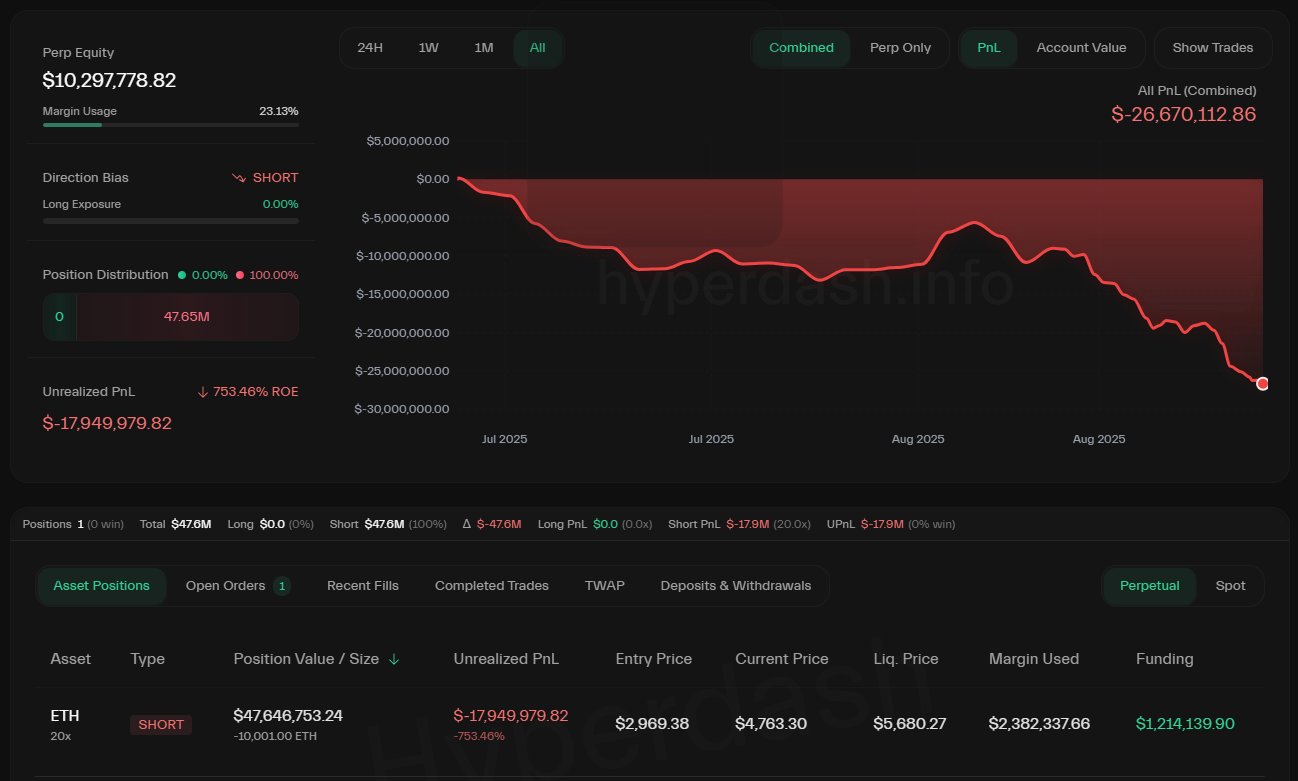Show PnL chart mode
The image size is (1298, 781).
[x=990, y=48]
